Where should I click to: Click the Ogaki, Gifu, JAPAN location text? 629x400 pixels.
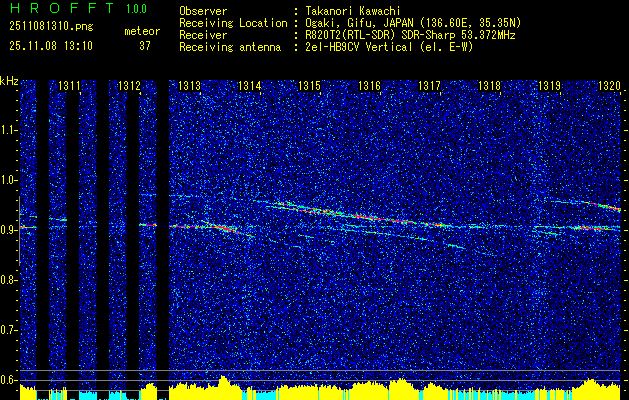click(x=413, y=23)
